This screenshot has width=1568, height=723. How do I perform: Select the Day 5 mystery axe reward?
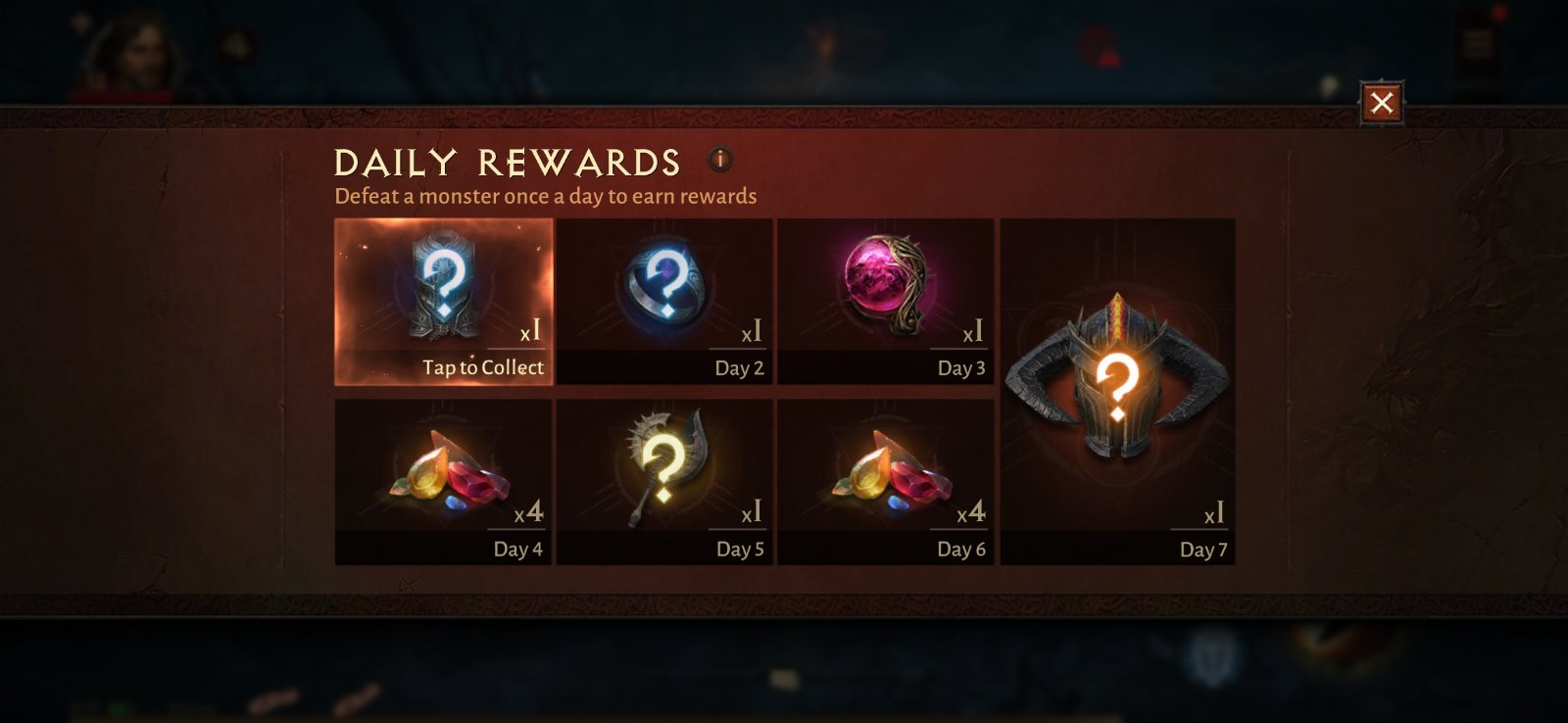[x=664, y=482]
